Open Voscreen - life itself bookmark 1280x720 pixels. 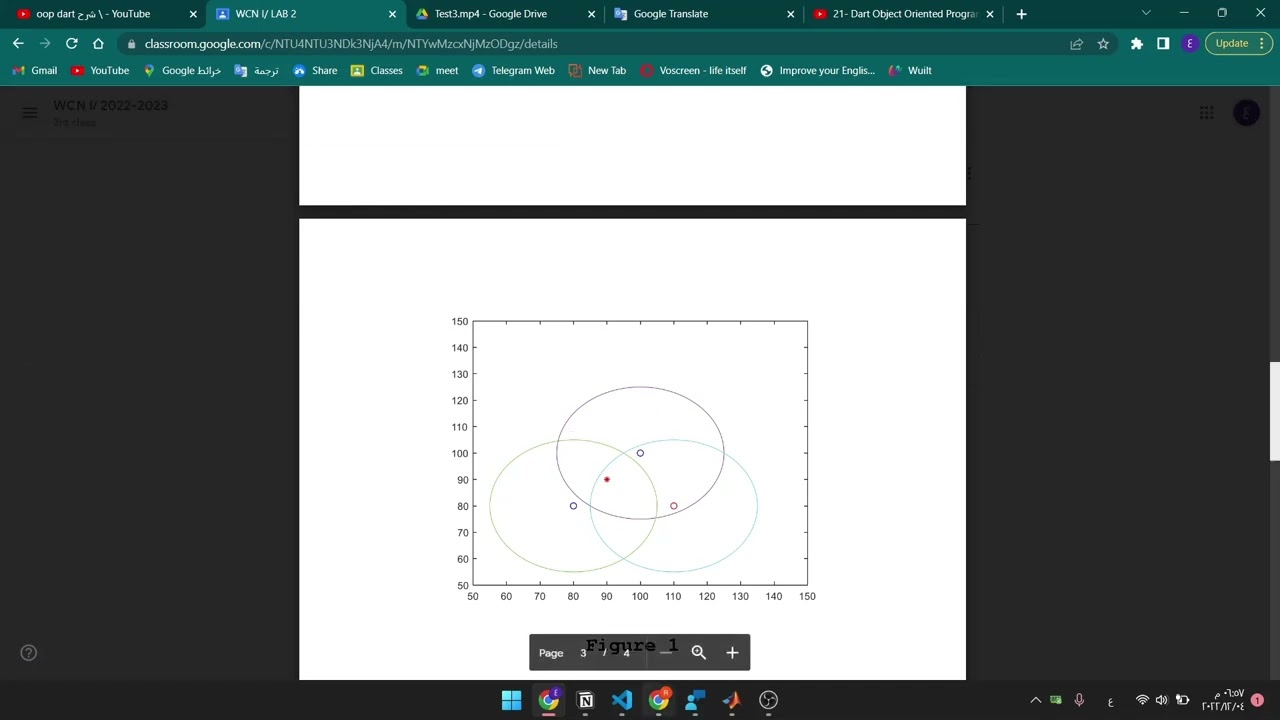(x=693, y=71)
